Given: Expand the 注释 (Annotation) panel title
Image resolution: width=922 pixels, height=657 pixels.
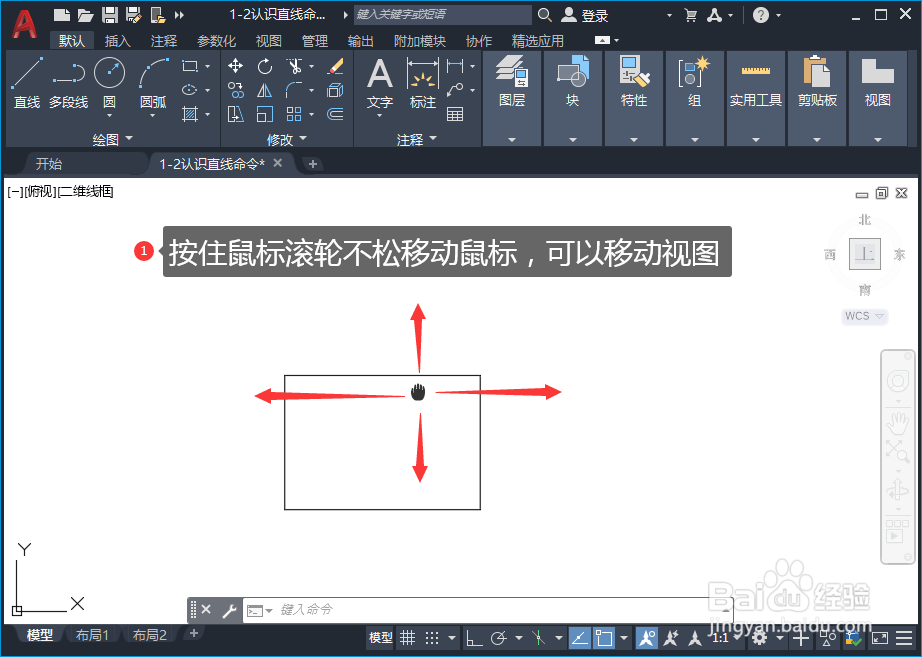Looking at the screenshot, I should pyautogui.click(x=417, y=139).
